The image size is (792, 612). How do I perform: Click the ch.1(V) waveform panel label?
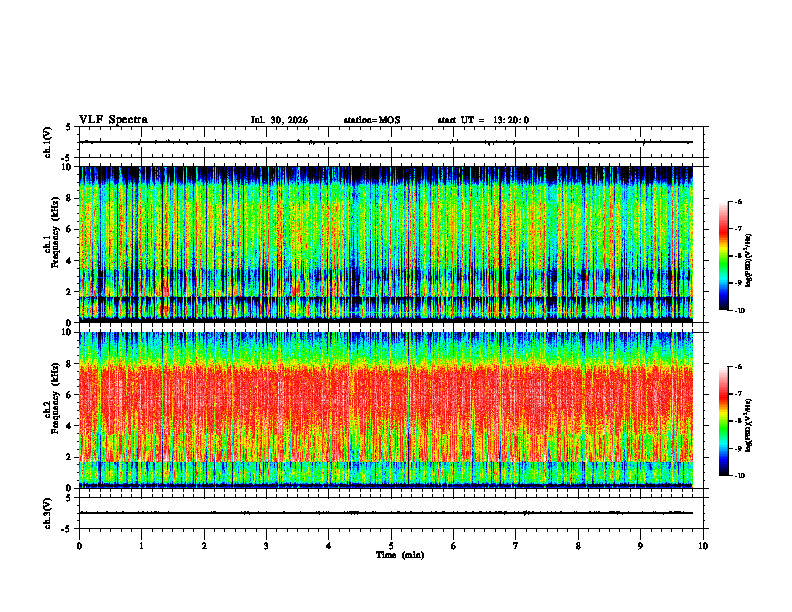pyautogui.click(x=48, y=142)
